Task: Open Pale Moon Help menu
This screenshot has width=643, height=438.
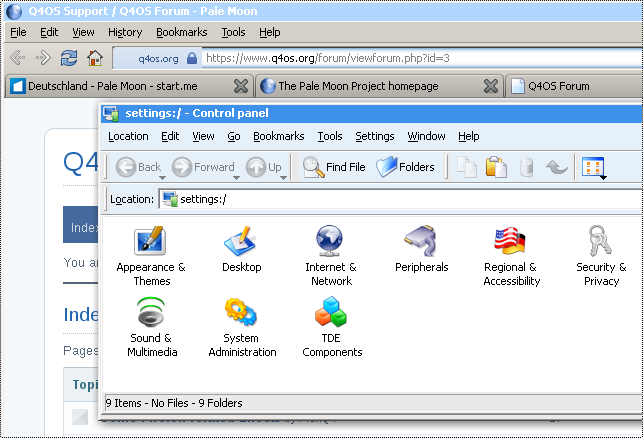Action: [x=269, y=32]
